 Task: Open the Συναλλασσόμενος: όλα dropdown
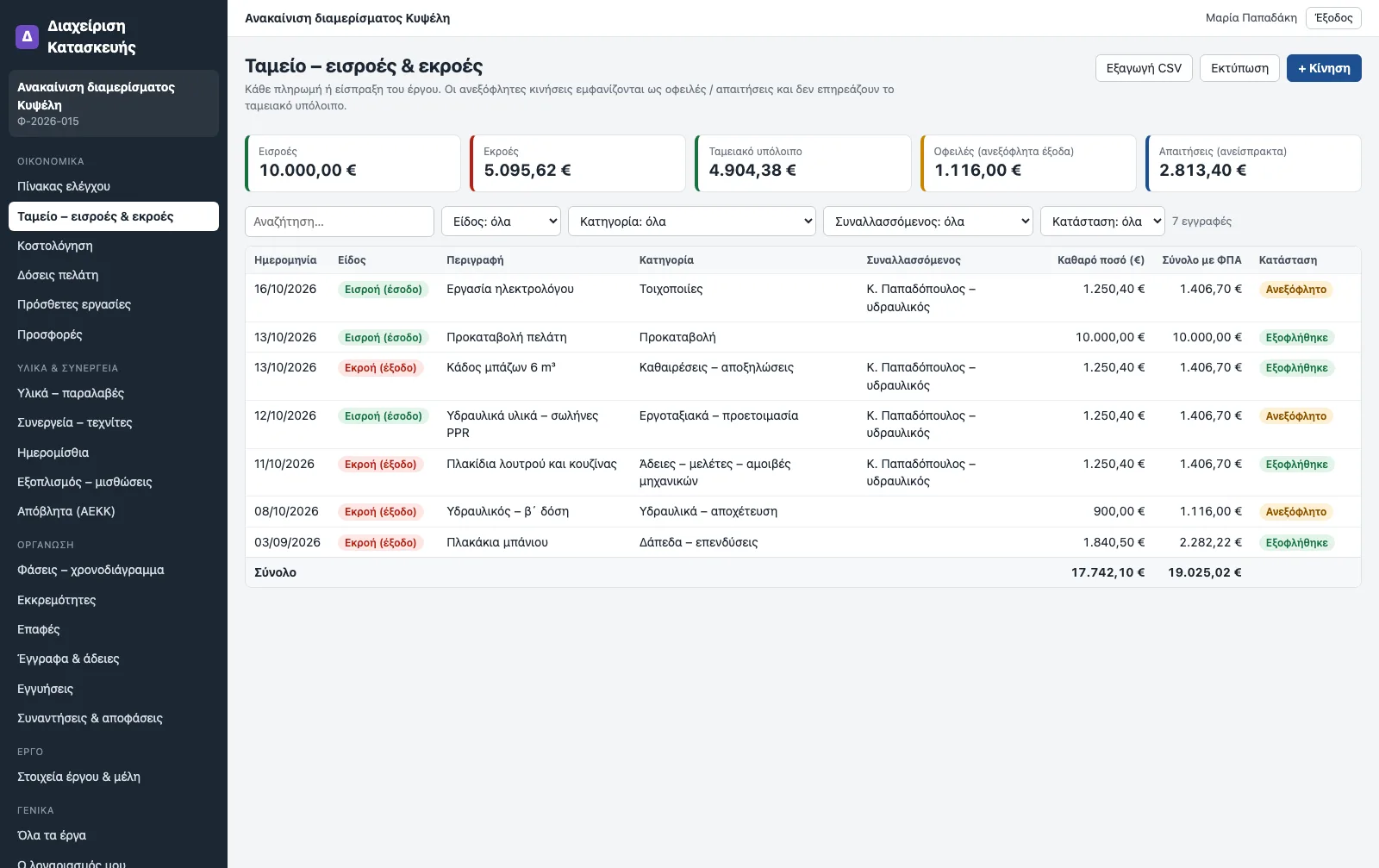(x=928, y=222)
